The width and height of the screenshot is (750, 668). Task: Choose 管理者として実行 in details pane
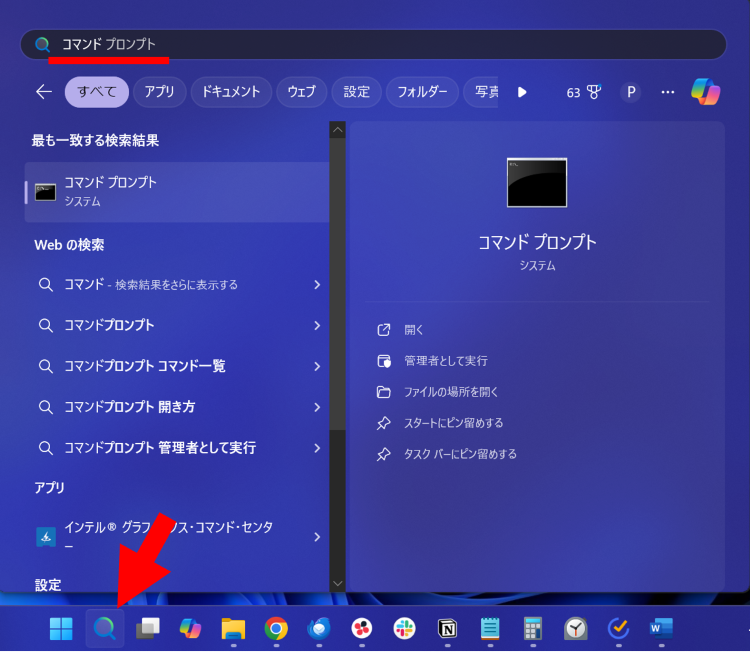coord(432,361)
